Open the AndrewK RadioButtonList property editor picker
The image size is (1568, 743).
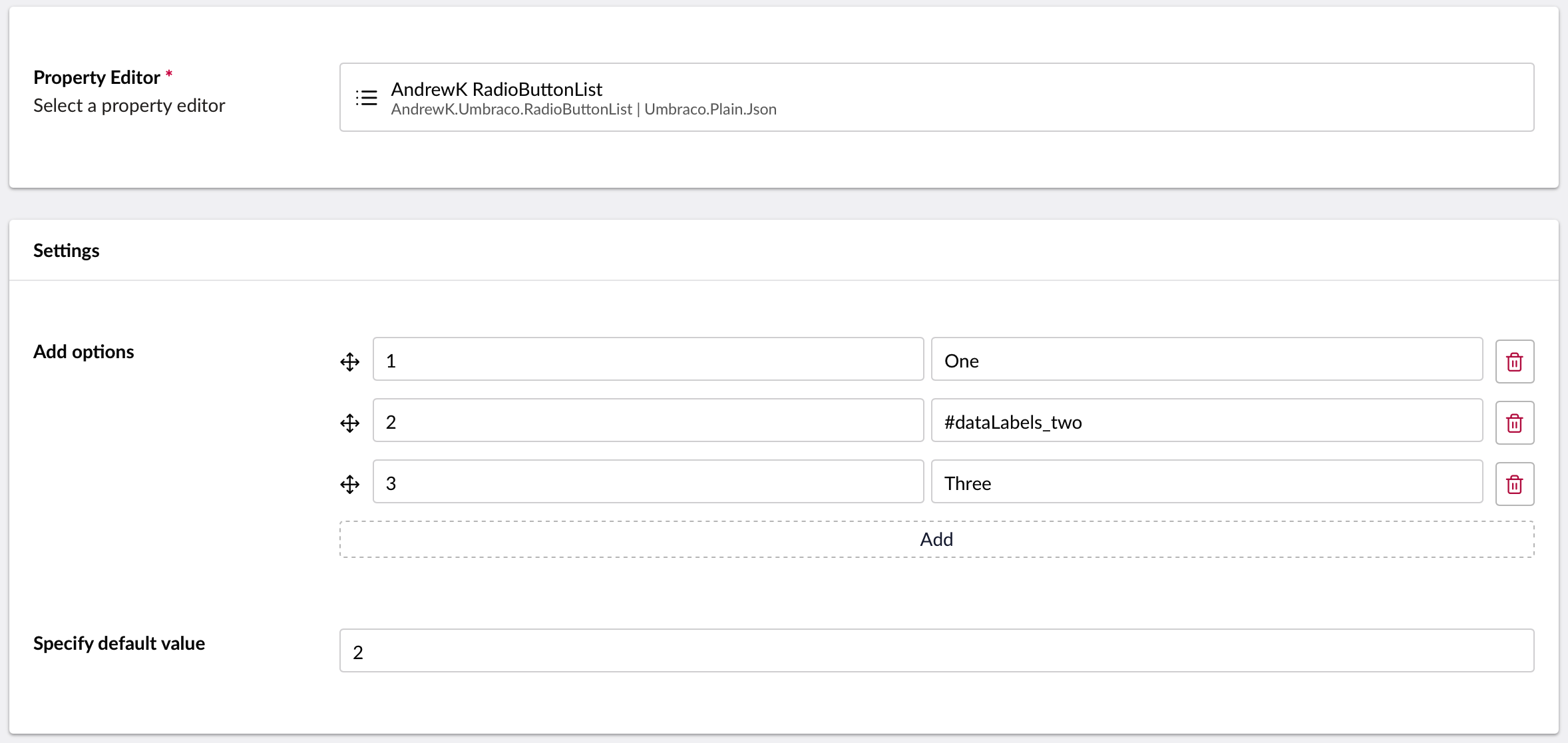936,97
